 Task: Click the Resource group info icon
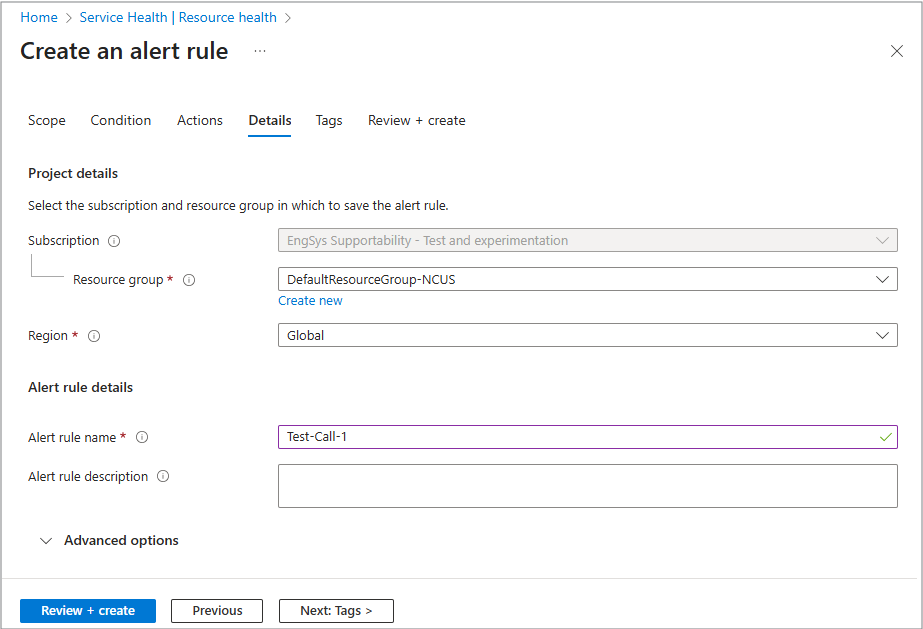(x=189, y=280)
